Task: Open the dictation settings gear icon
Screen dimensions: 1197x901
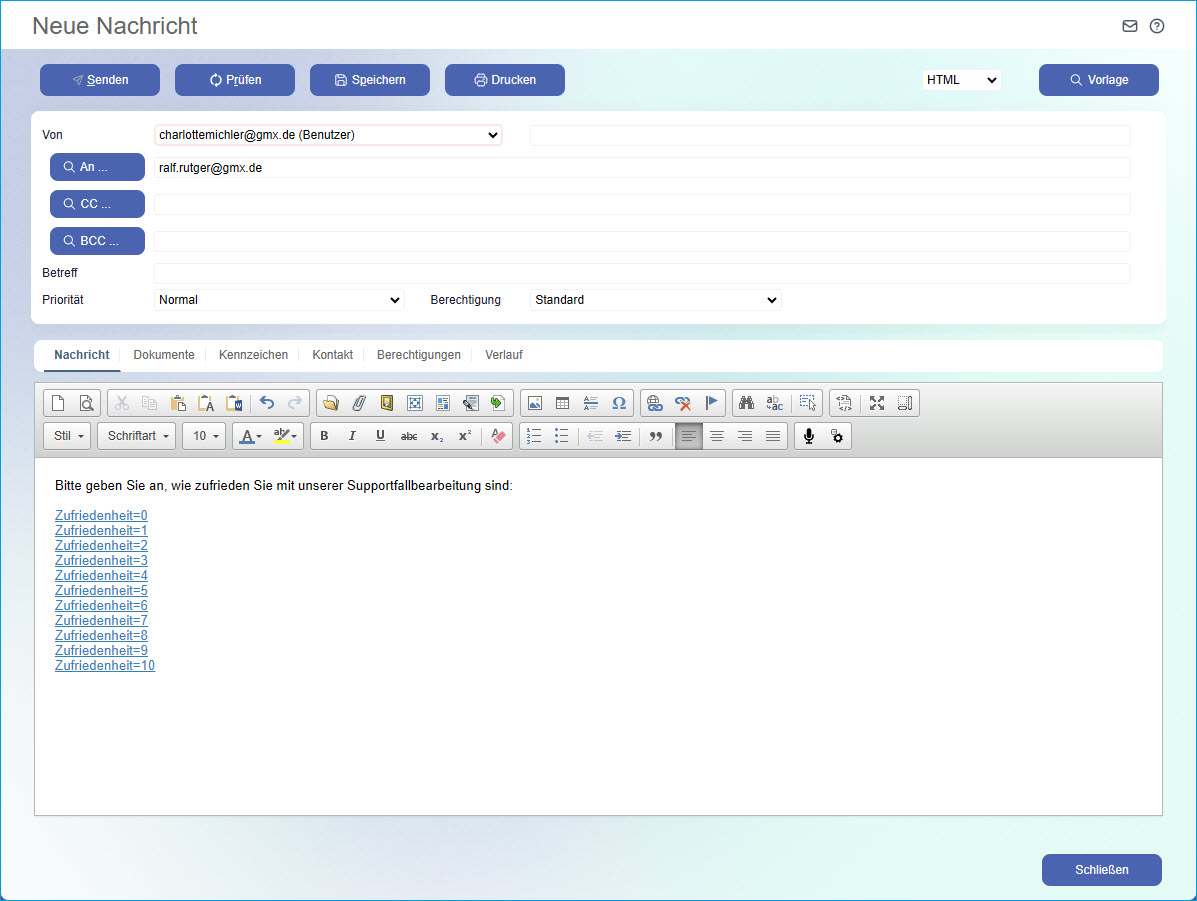Action: pos(837,436)
